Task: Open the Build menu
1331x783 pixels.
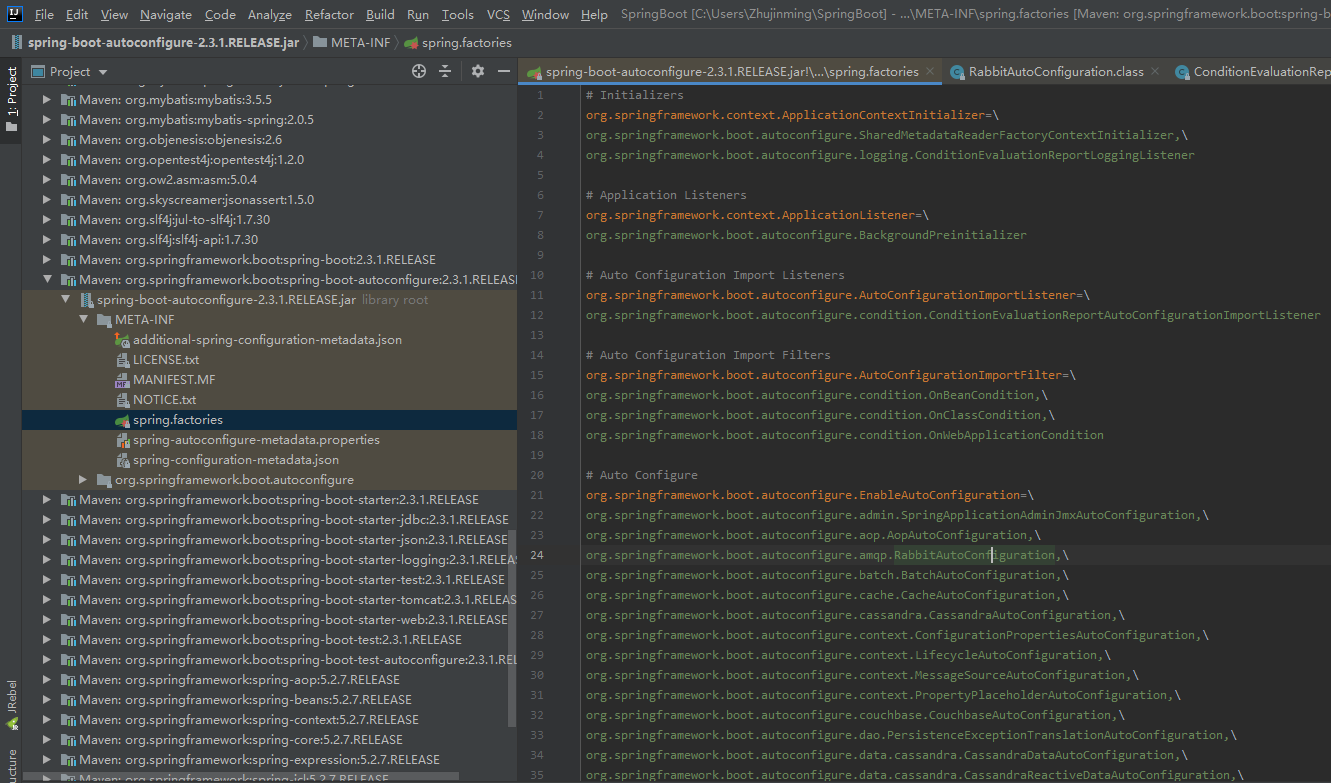Action: pyautogui.click(x=380, y=14)
